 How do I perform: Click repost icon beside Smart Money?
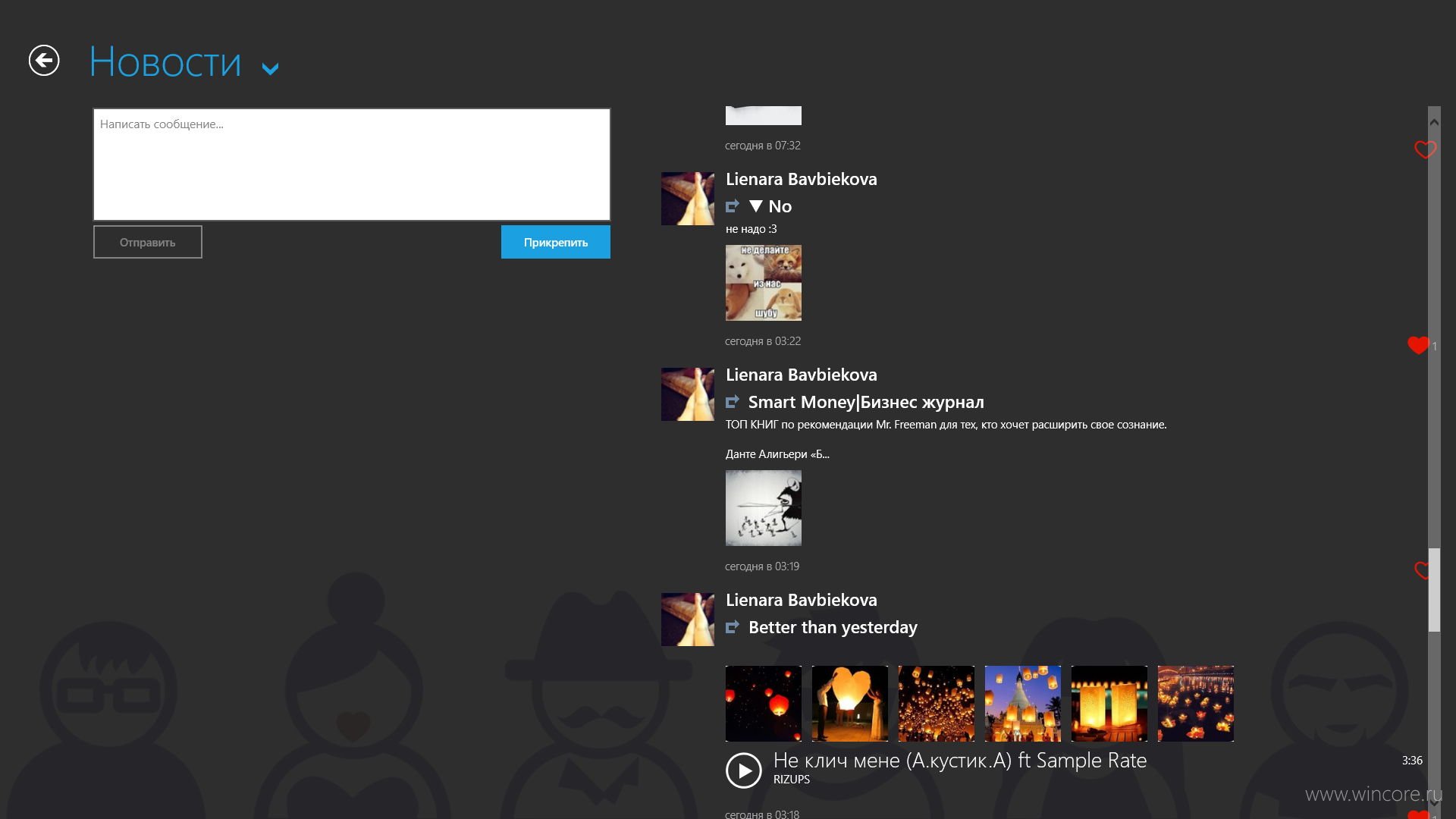click(733, 402)
